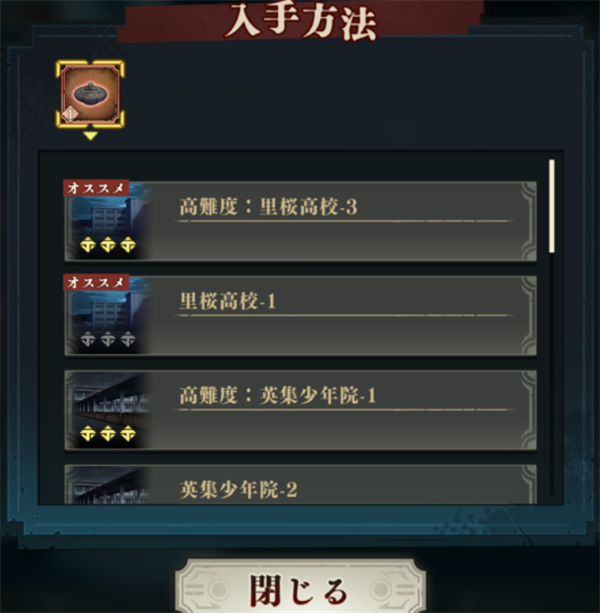Open stage 里桜高校-1
The height and width of the screenshot is (613, 600).
[300, 316]
